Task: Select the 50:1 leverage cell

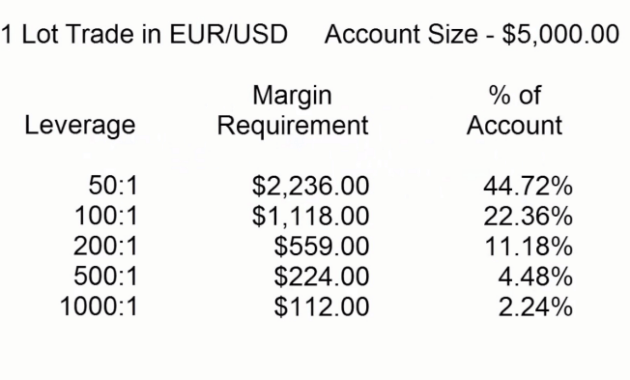Action: 113,186
